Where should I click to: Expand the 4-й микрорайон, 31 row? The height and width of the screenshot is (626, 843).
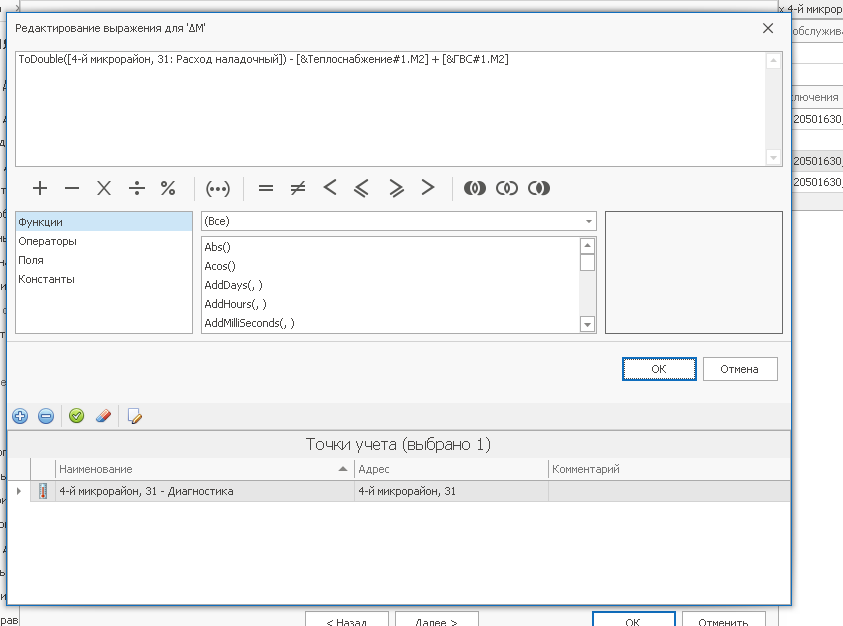click(19, 491)
